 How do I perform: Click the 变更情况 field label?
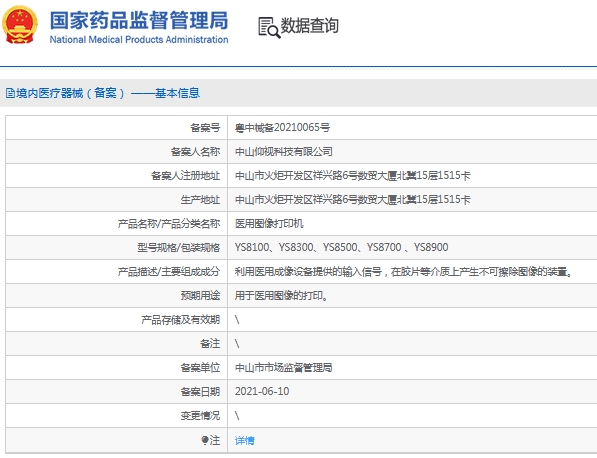(200, 415)
